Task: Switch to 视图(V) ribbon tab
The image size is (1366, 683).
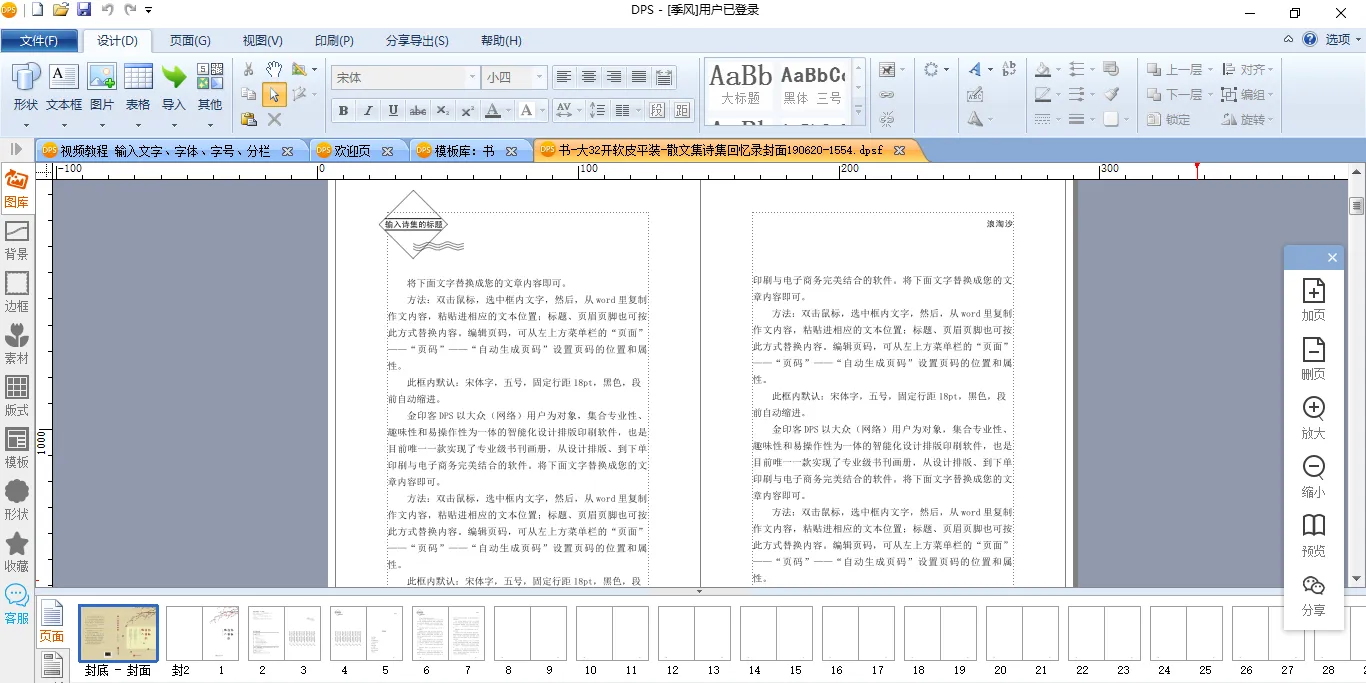Action: coord(263,41)
